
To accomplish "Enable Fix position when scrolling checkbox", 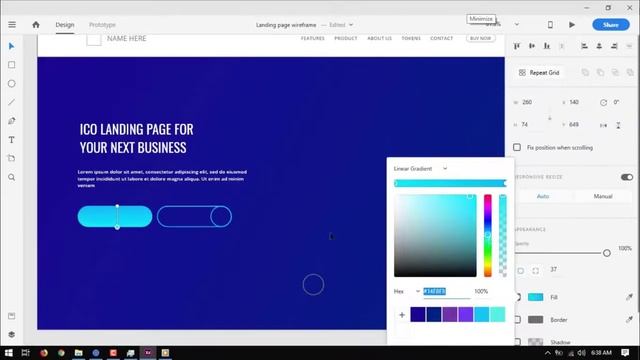I will coord(517,147).
